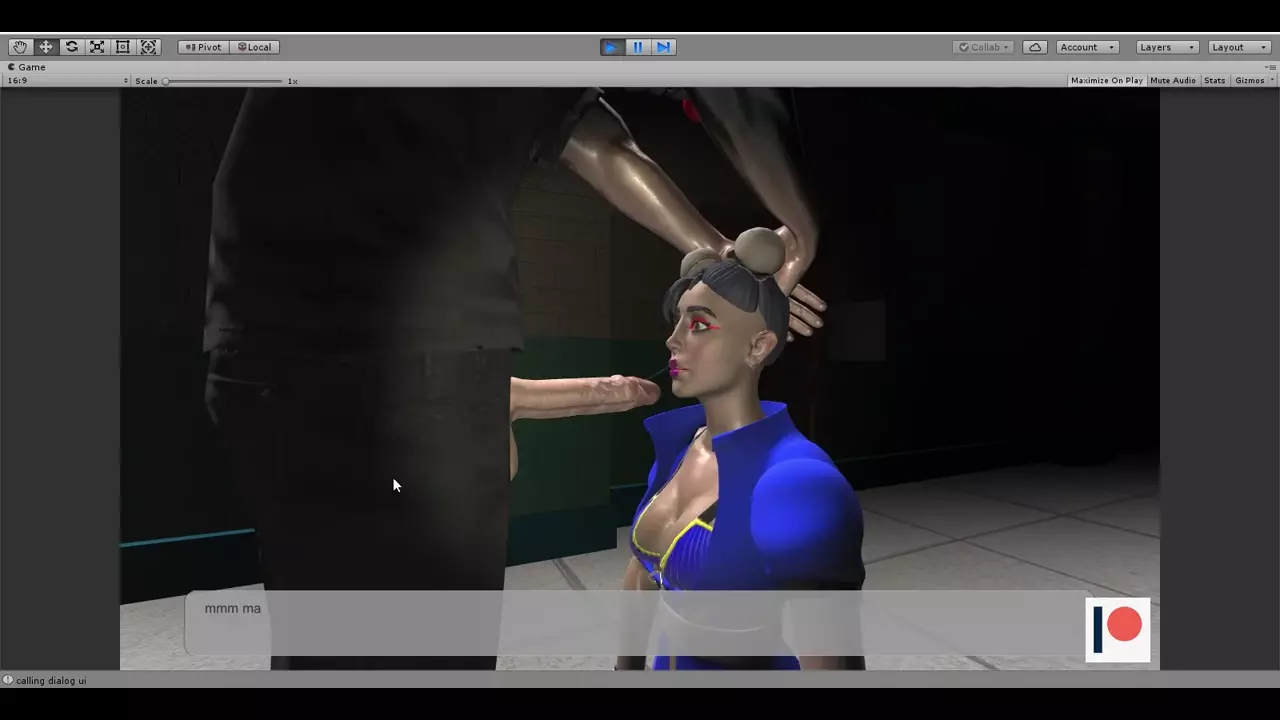Toggle Maximize On Play

click(x=1106, y=81)
